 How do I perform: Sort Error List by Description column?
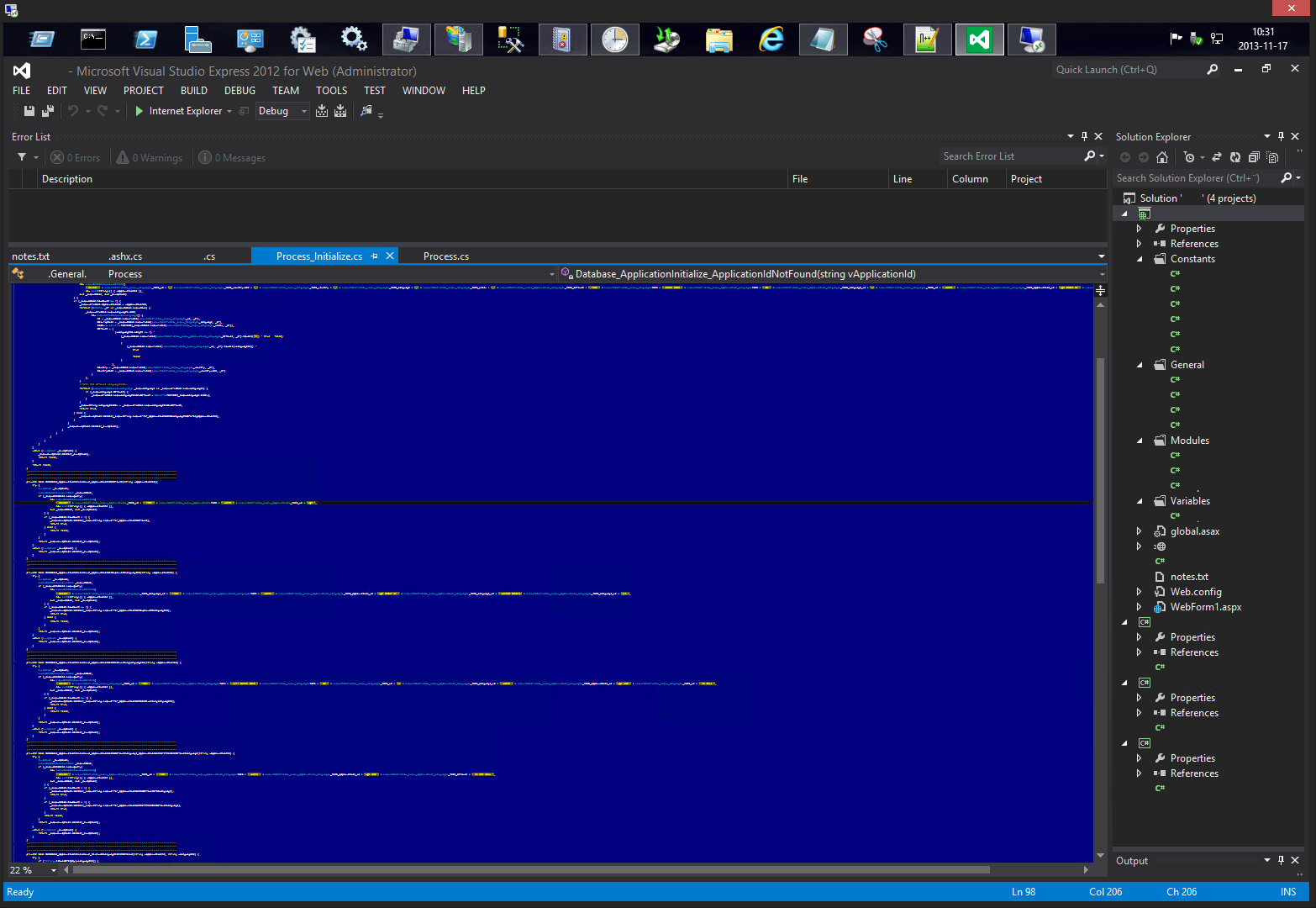click(x=412, y=179)
